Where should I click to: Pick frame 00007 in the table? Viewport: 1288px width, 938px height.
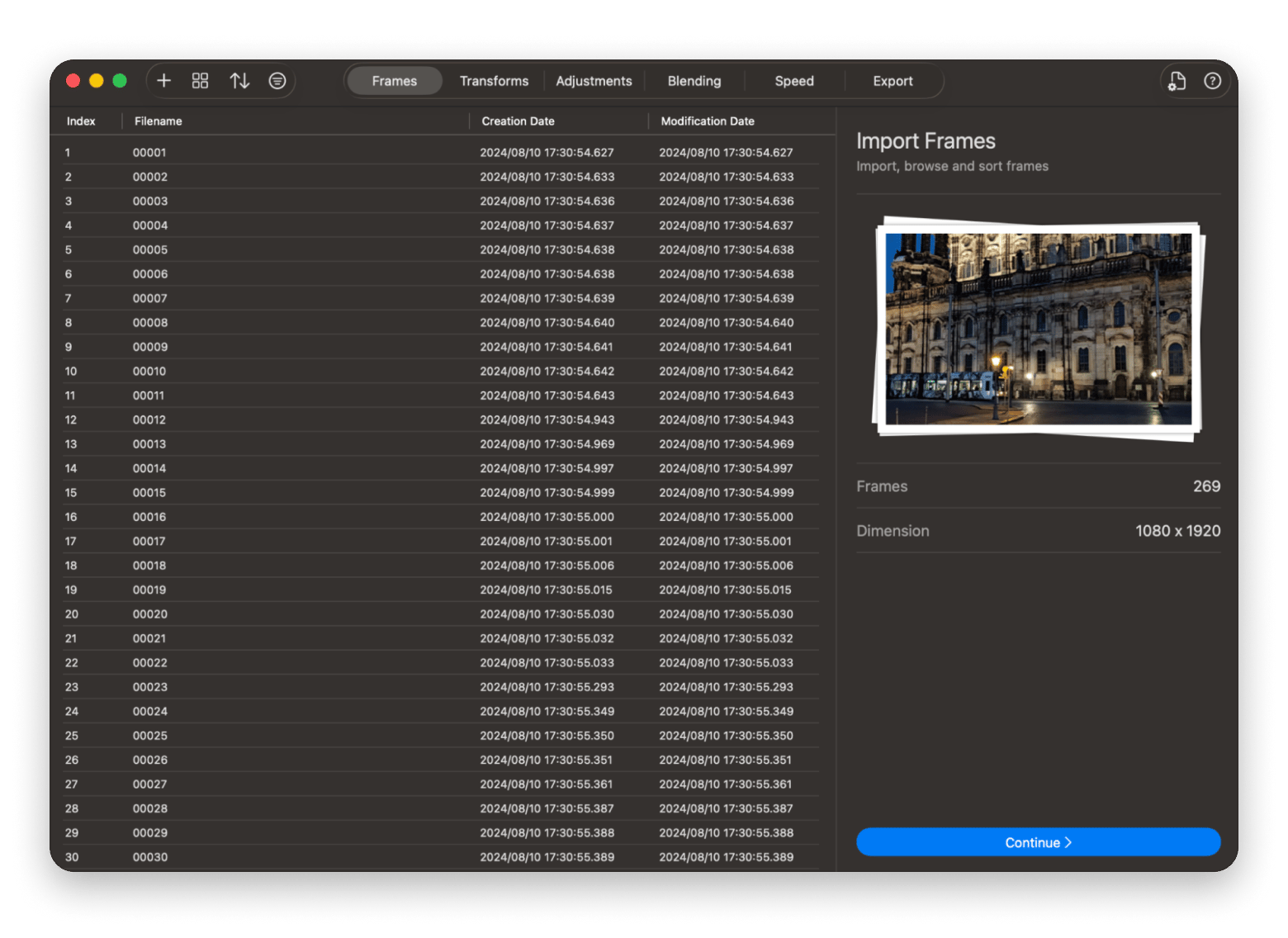pos(442,298)
